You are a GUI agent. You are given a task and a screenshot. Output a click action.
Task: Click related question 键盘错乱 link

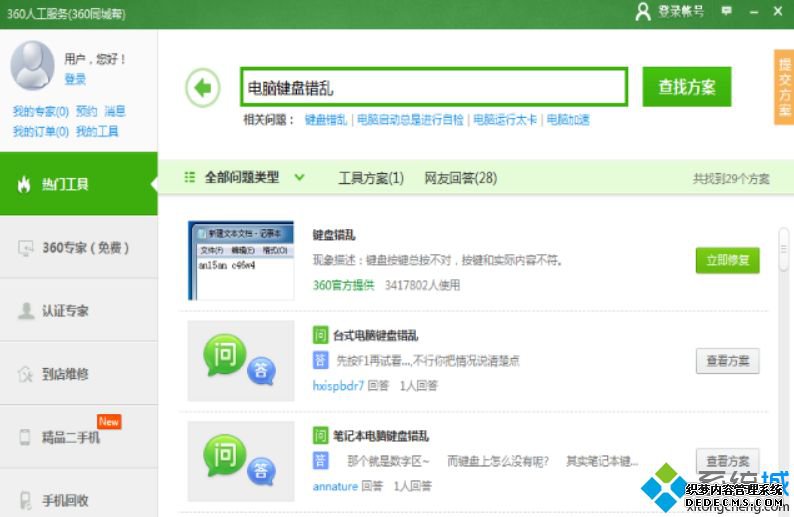coord(326,120)
